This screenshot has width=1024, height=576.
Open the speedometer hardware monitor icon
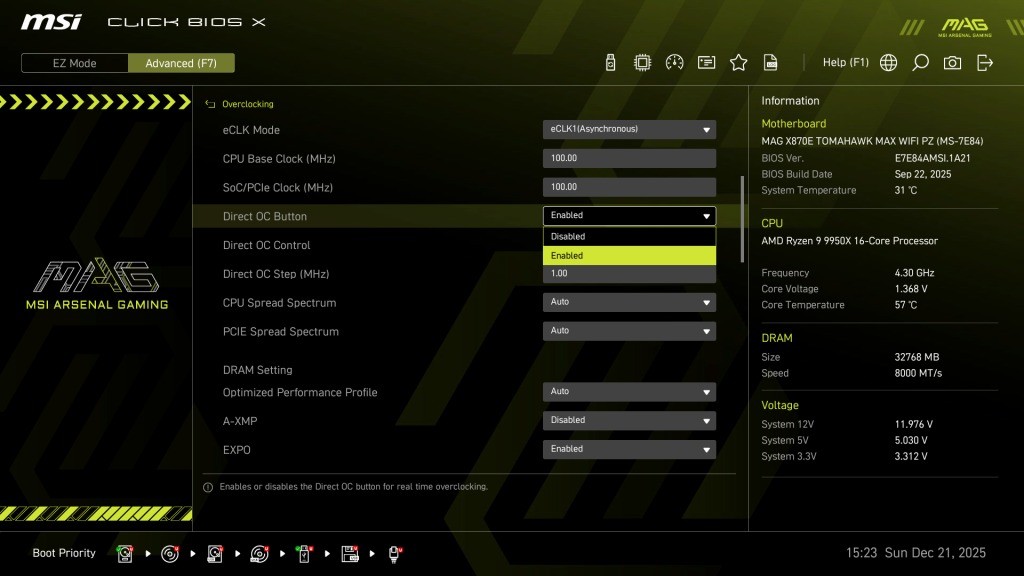pyautogui.click(x=674, y=63)
